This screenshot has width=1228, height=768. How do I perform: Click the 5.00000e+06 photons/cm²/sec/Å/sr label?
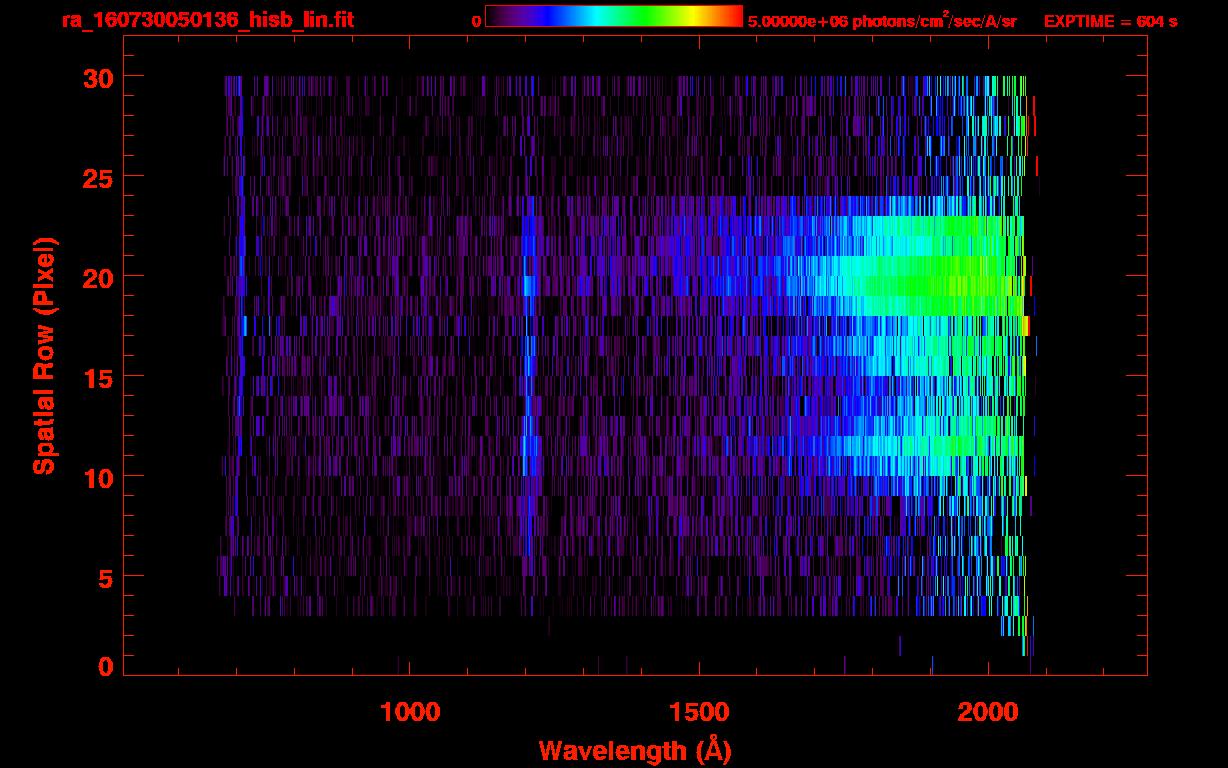click(x=882, y=20)
